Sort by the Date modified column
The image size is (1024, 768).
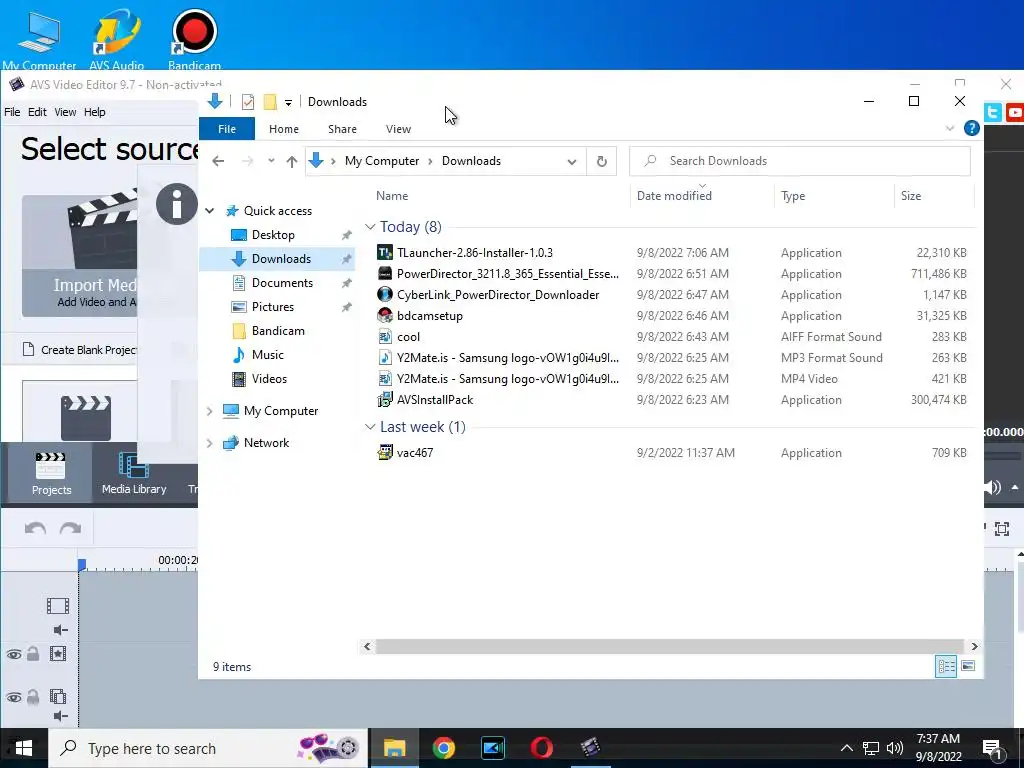[x=702, y=195]
